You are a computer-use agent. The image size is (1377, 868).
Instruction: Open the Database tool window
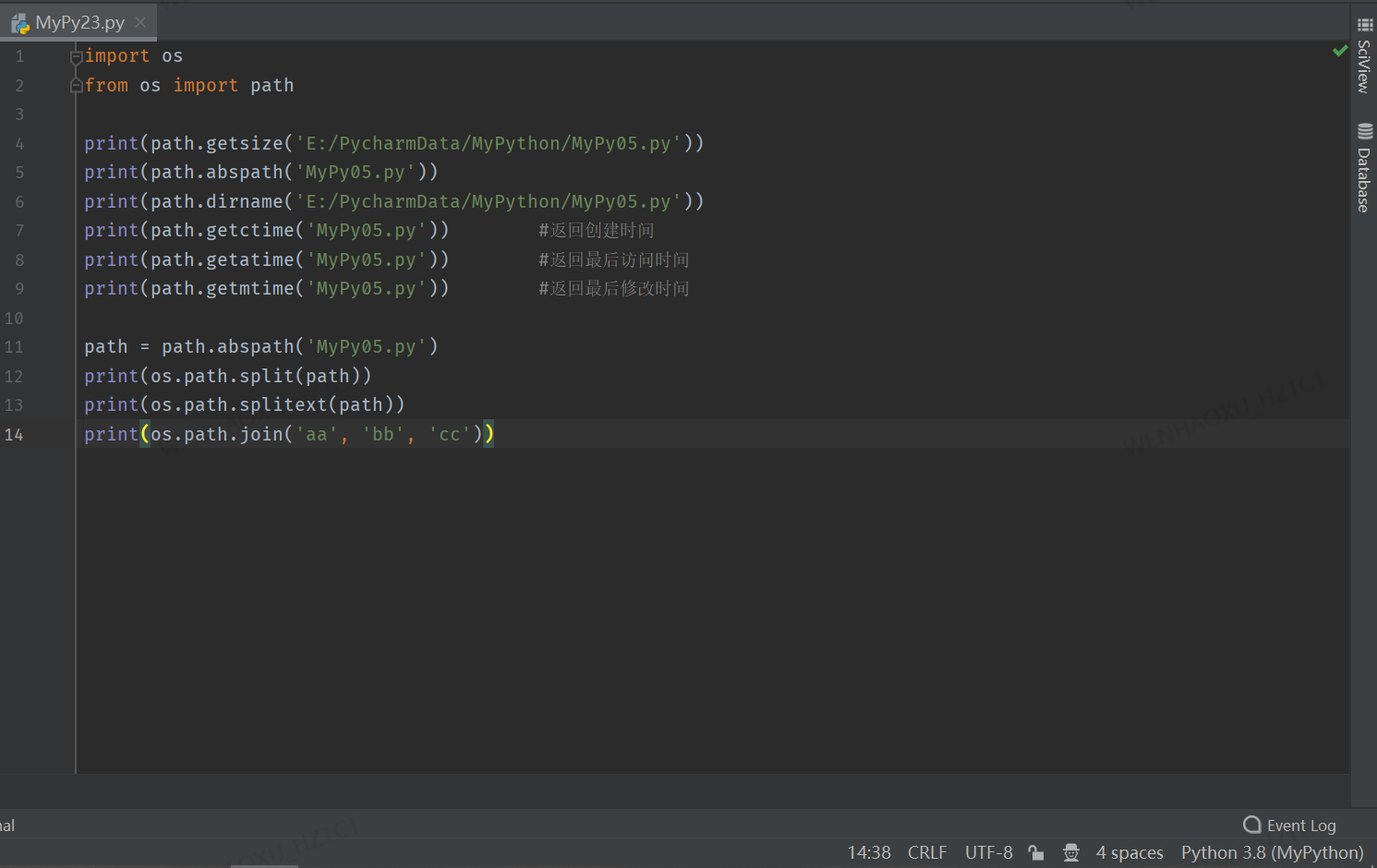[1364, 168]
